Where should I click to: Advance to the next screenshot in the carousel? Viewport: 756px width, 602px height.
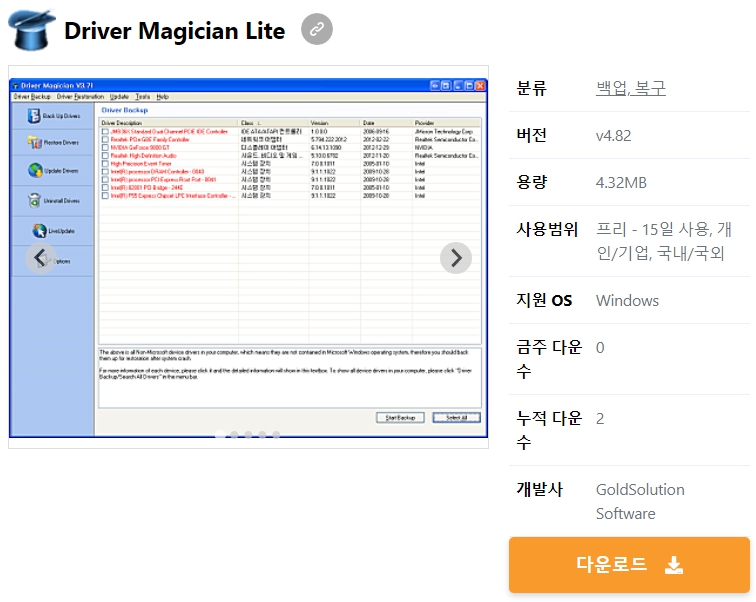(x=456, y=258)
